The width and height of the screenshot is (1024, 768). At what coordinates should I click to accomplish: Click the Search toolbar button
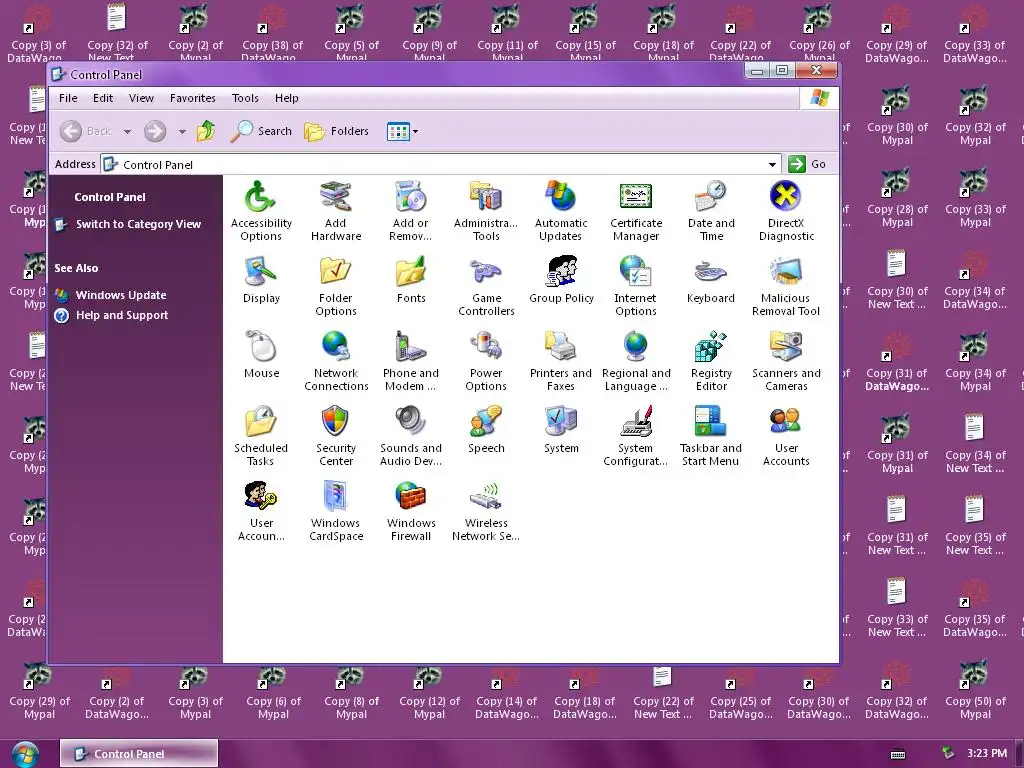262,131
